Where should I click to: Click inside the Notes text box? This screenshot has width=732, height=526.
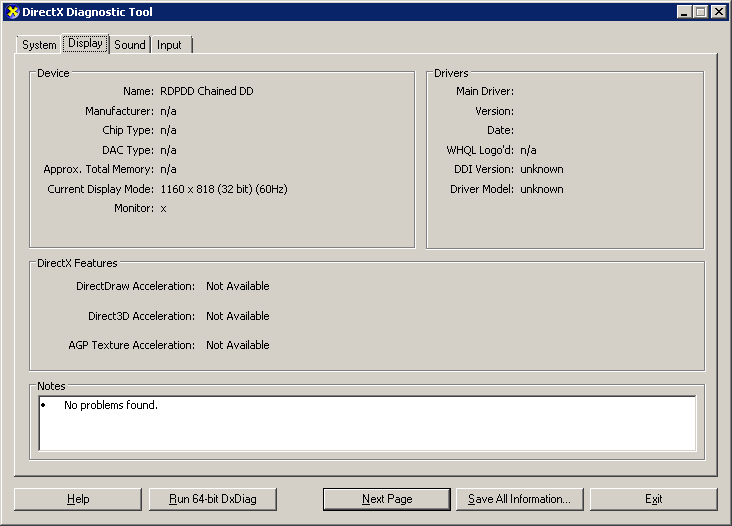pos(367,430)
